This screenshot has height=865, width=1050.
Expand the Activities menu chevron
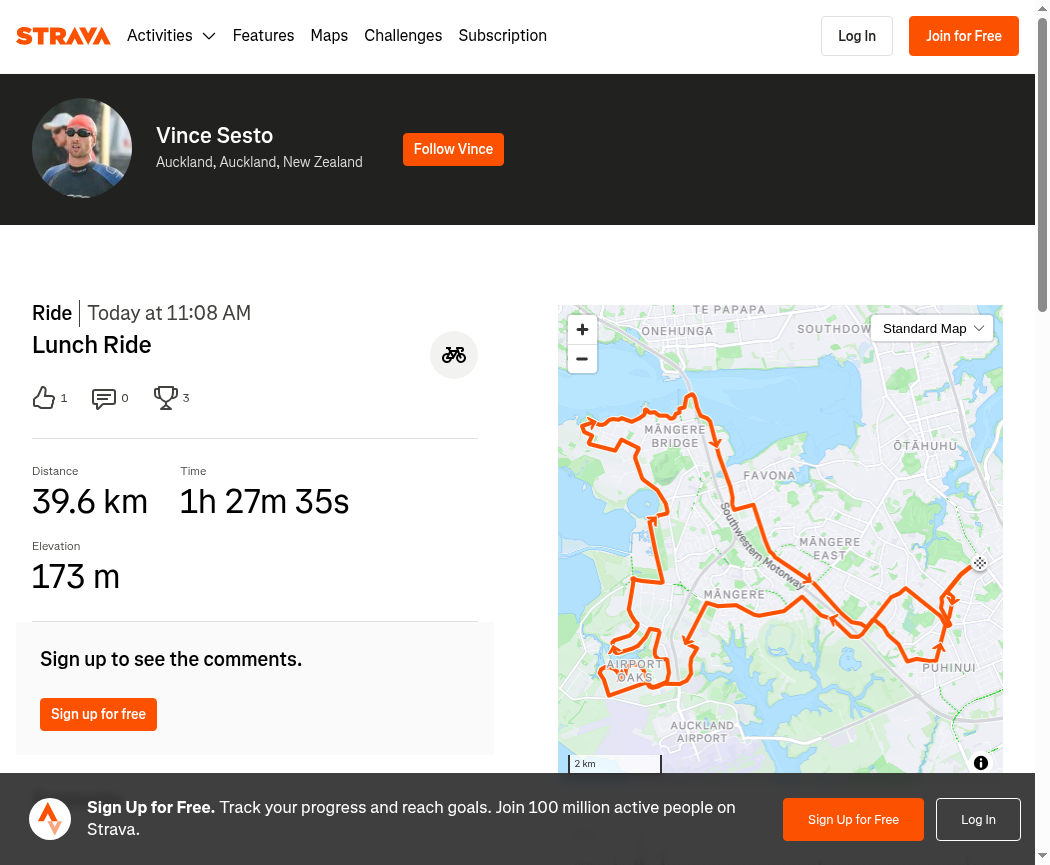point(209,36)
